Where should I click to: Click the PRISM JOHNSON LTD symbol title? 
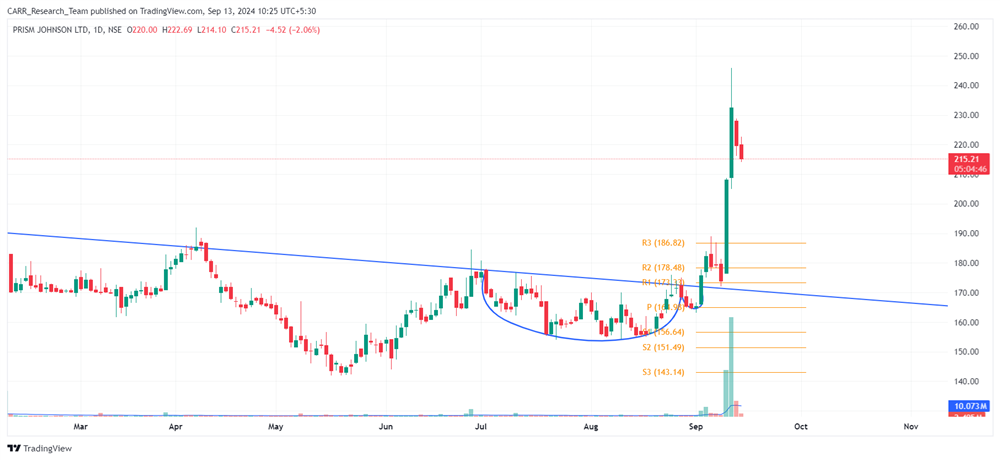click(x=52, y=29)
